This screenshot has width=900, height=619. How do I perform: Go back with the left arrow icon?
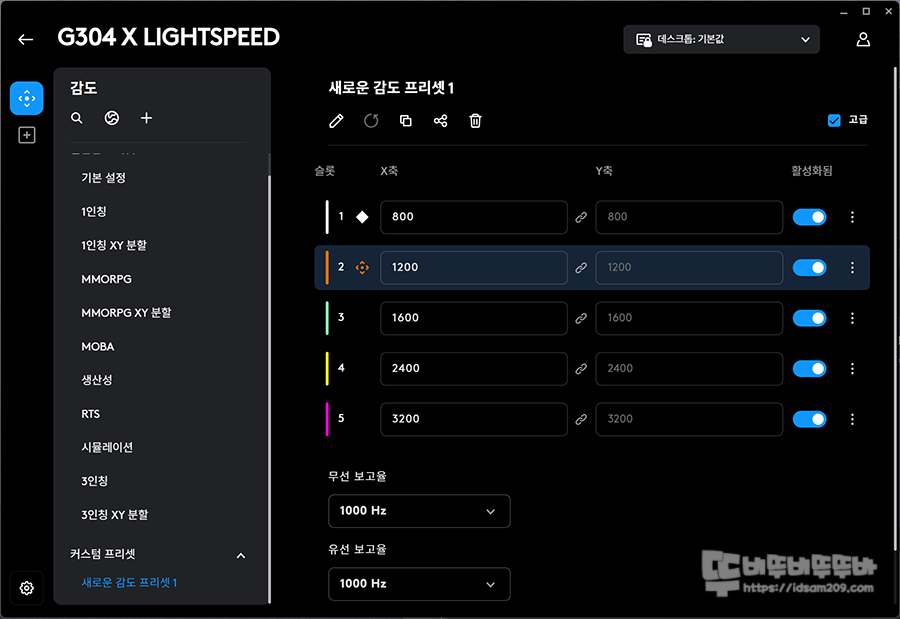point(25,39)
